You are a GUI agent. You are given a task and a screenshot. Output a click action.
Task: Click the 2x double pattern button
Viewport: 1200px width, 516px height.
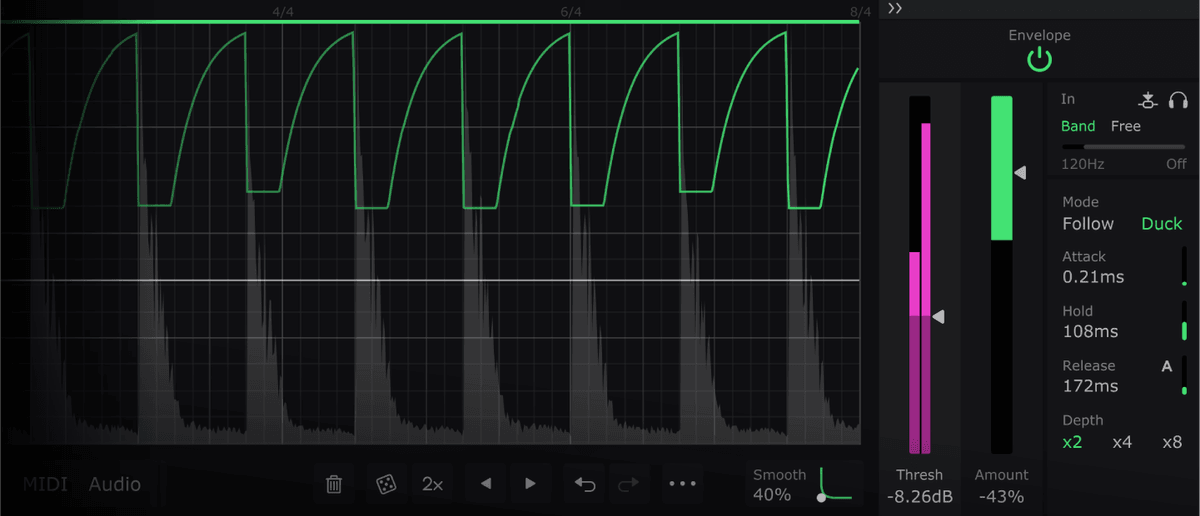coord(433,484)
